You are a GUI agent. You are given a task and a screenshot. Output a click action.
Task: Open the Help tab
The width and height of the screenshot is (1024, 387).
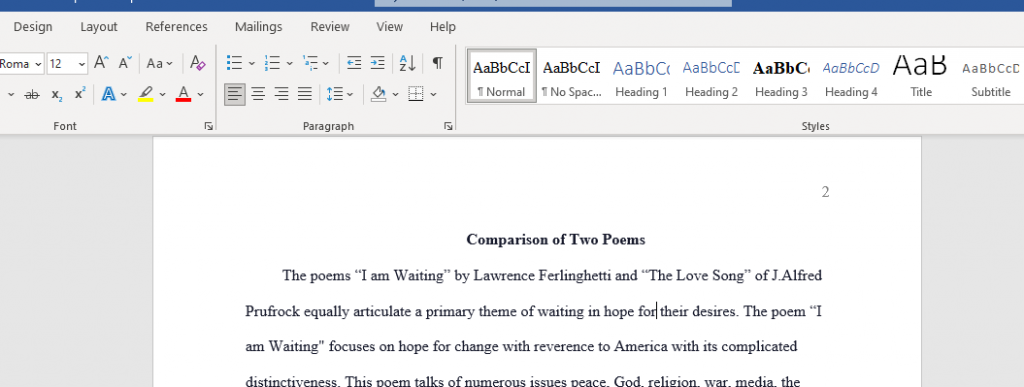click(x=443, y=27)
